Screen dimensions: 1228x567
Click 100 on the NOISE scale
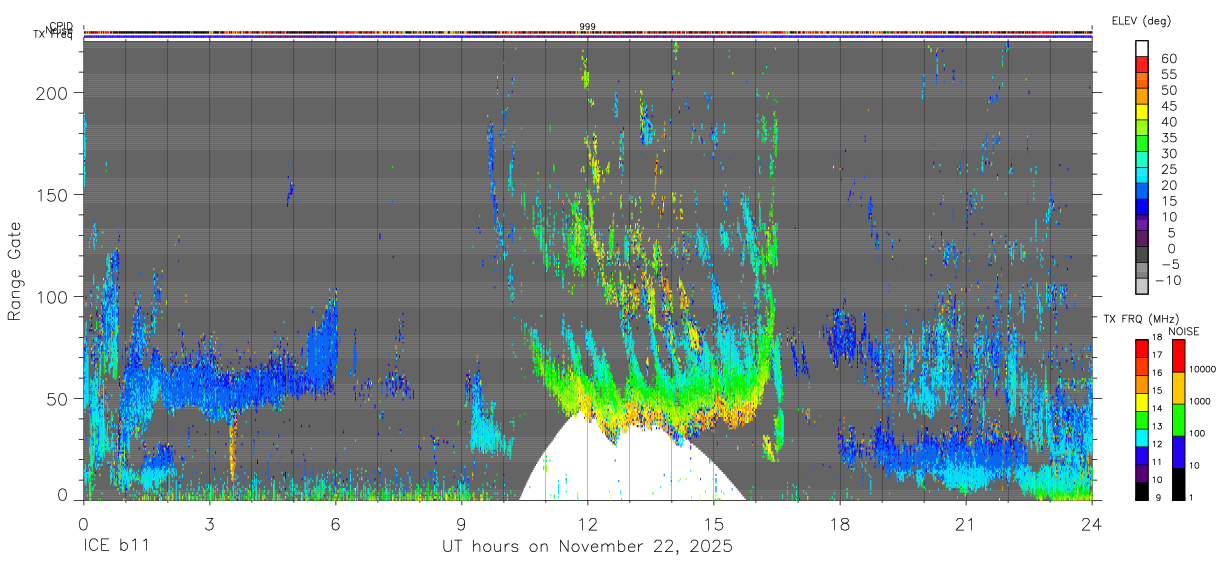(x=1199, y=433)
